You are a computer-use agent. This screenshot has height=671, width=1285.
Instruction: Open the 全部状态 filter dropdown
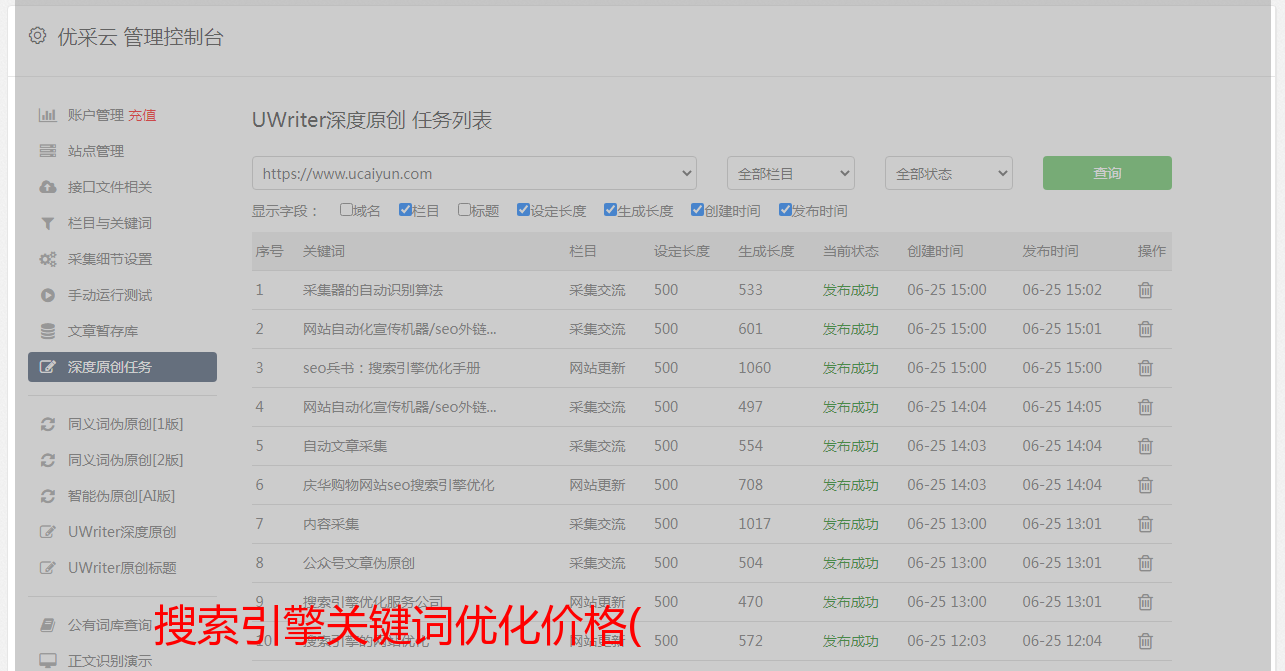click(948, 173)
